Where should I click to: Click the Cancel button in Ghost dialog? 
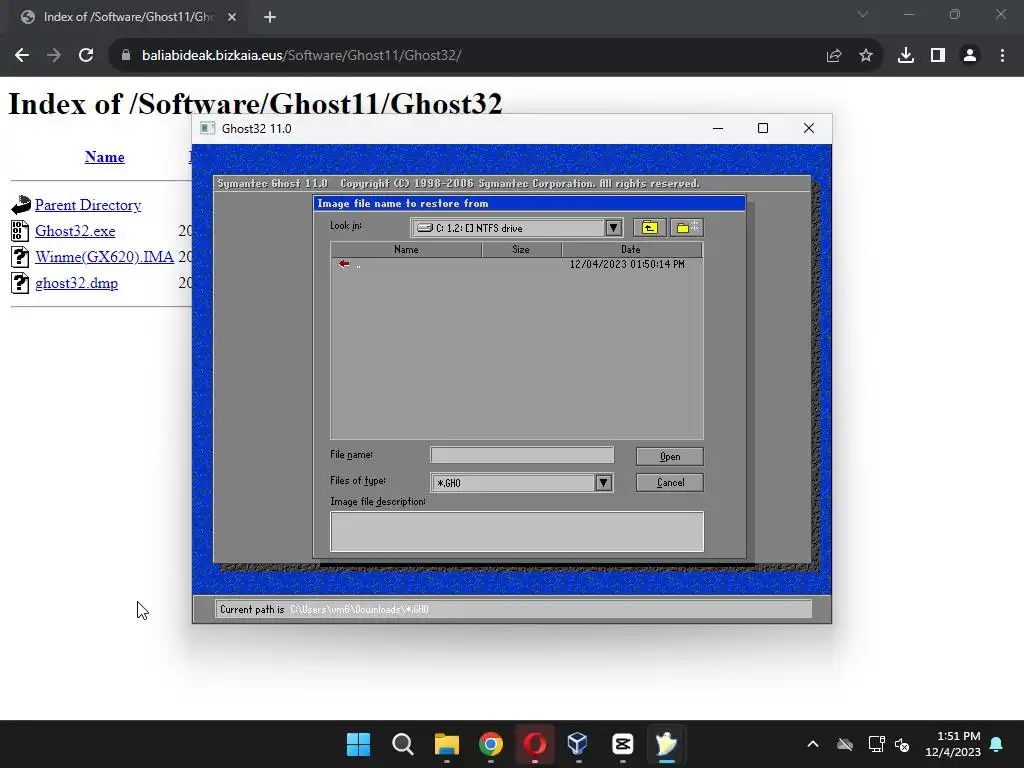coord(669,483)
